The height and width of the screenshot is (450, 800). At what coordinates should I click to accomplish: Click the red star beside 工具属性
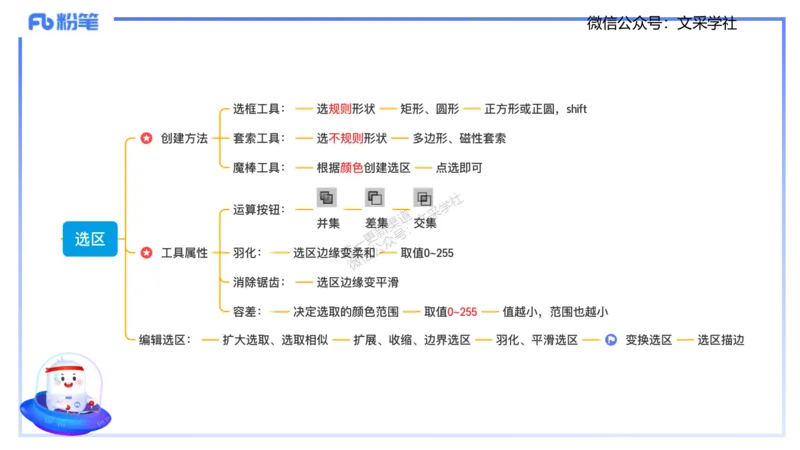click(146, 253)
